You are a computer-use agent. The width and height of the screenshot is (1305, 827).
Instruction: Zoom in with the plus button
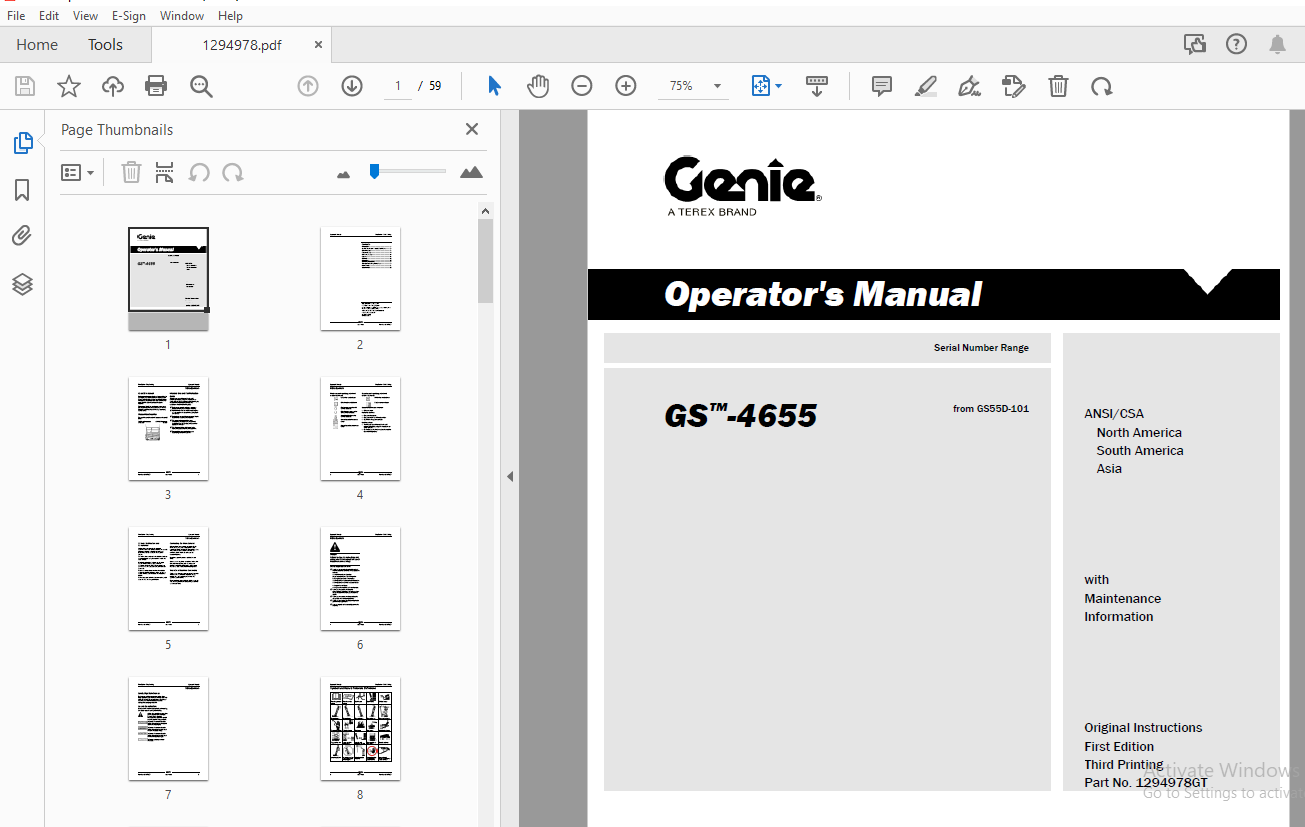[x=626, y=86]
